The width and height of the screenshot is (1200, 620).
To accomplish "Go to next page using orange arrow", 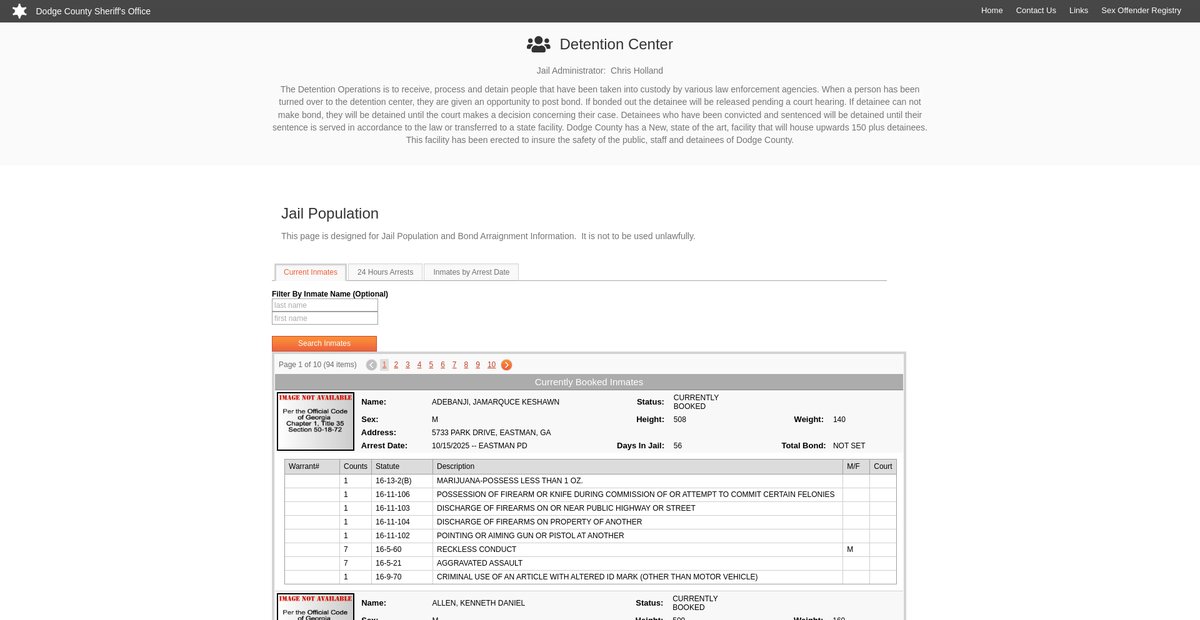I will click(507, 365).
